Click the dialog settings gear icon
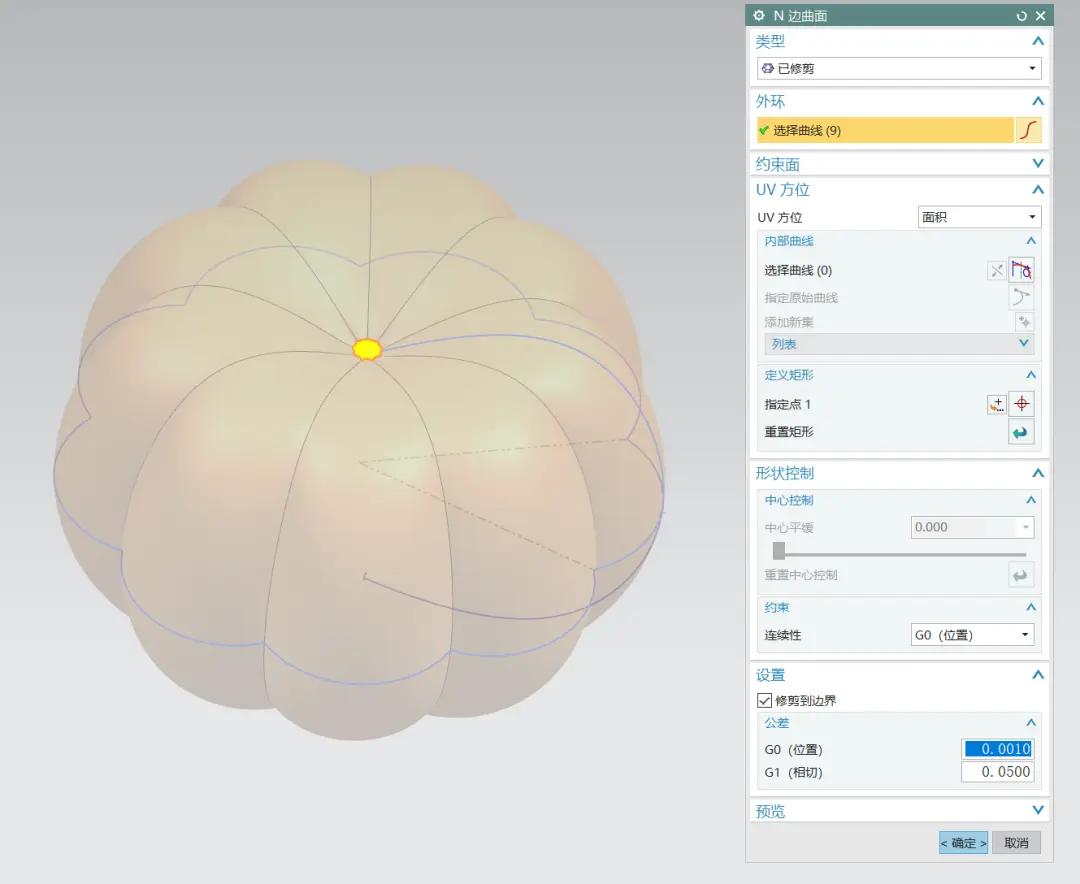This screenshot has width=1080, height=884. click(759, 15)
